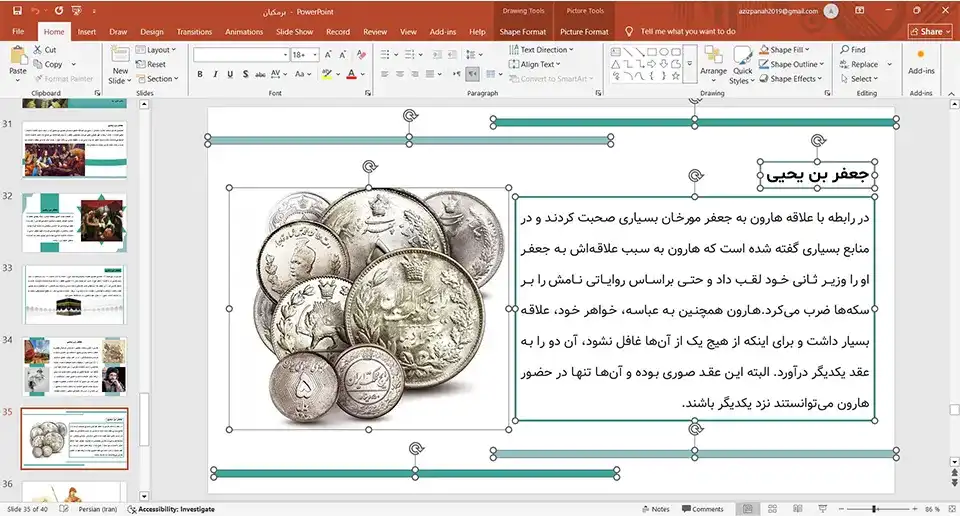Screen dimensions: 960x516
Task: Switch to the Insert tab
Action: (x=86, y=32)
